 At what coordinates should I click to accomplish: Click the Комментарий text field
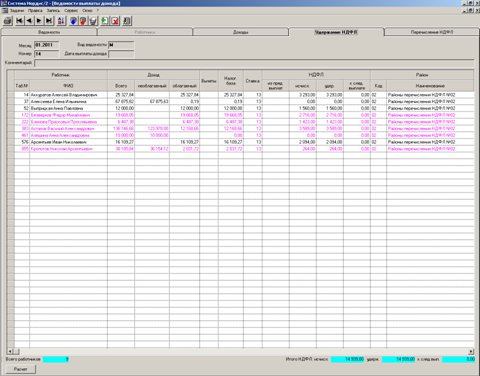click(x=254, y=63)
